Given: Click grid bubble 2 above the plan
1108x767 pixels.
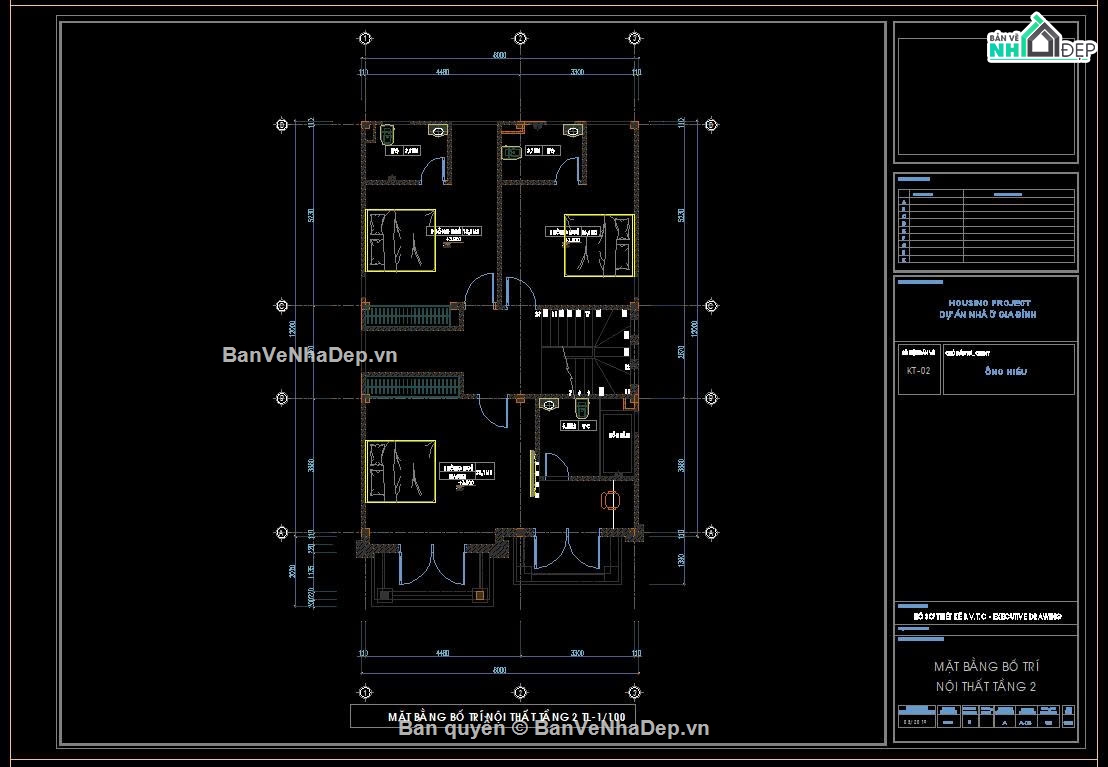Looking at the screenshot, I should coord(520,38).
